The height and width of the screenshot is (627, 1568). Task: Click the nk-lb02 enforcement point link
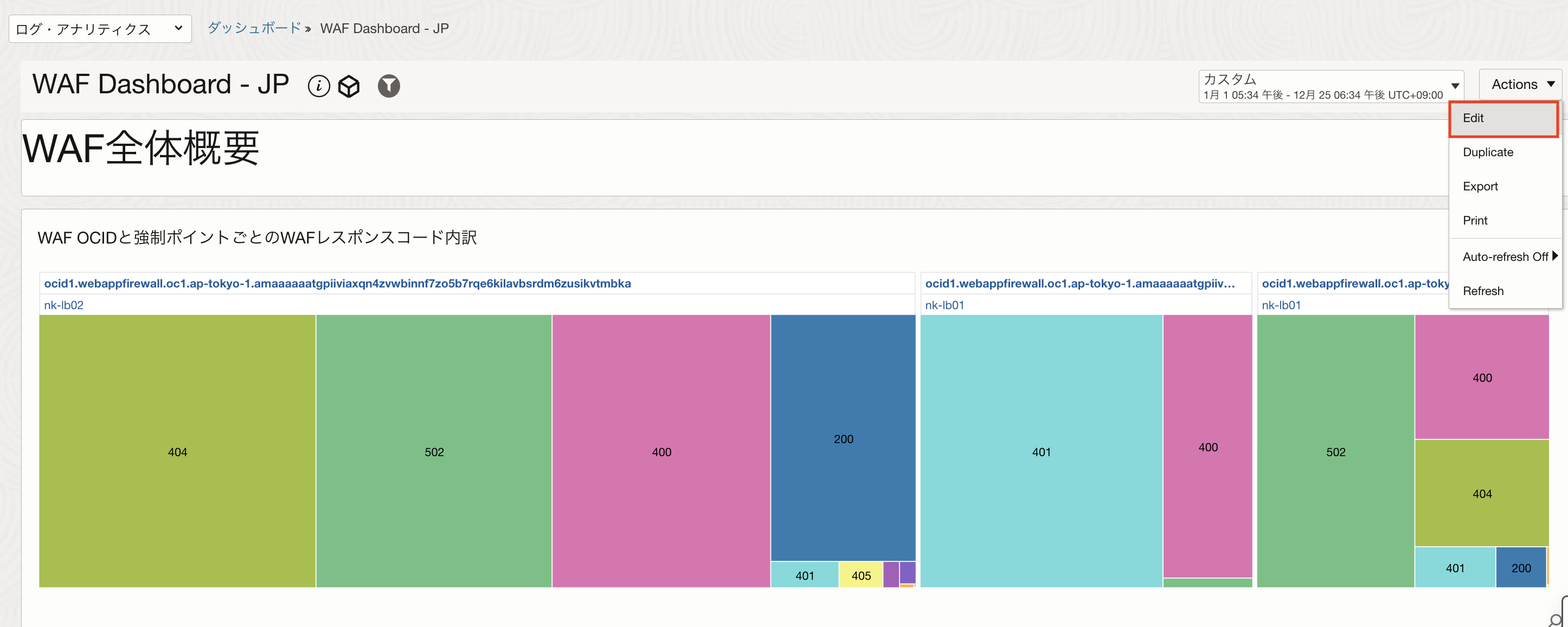64,305
